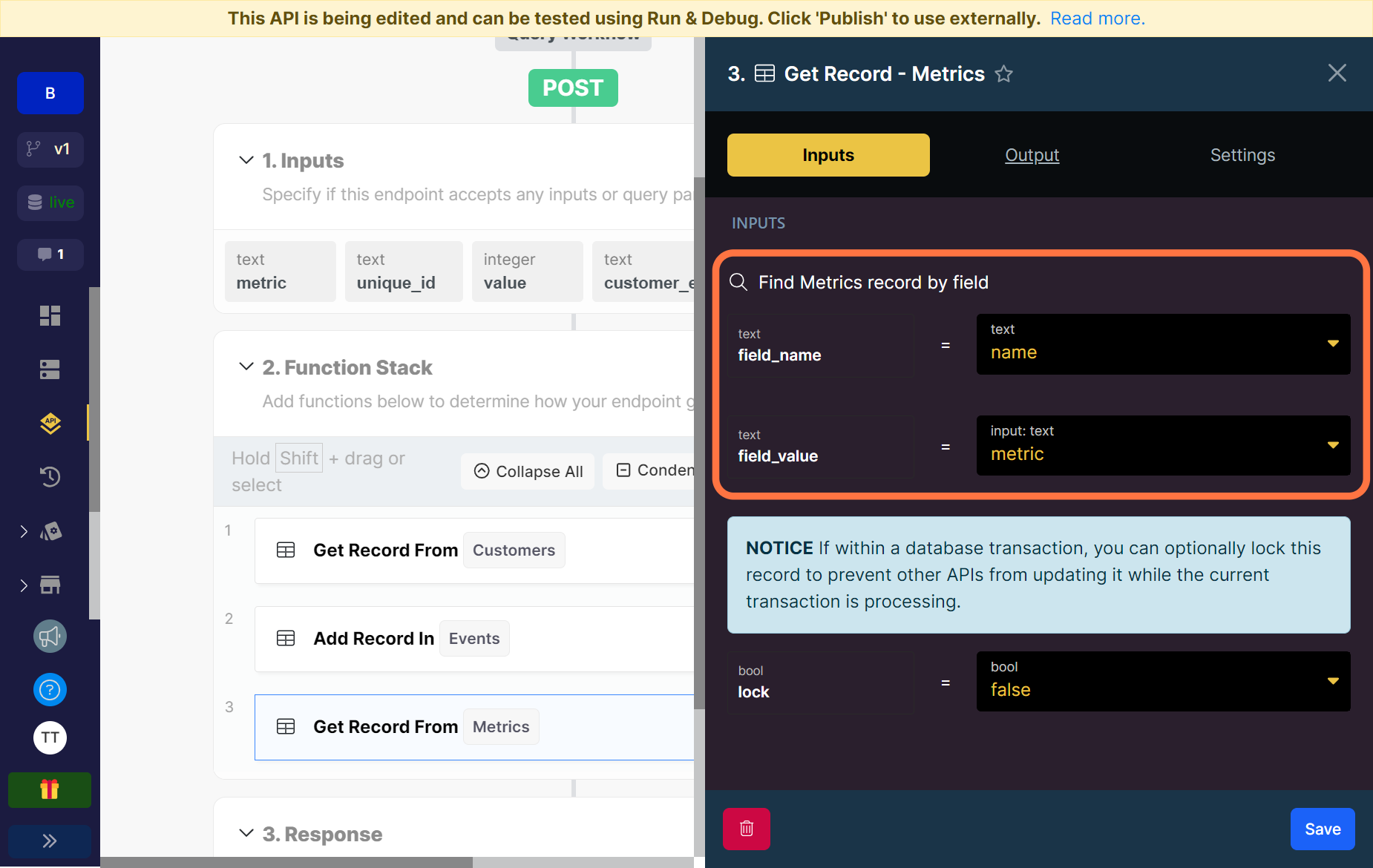Click the Customers table tag

pos(514,550)
